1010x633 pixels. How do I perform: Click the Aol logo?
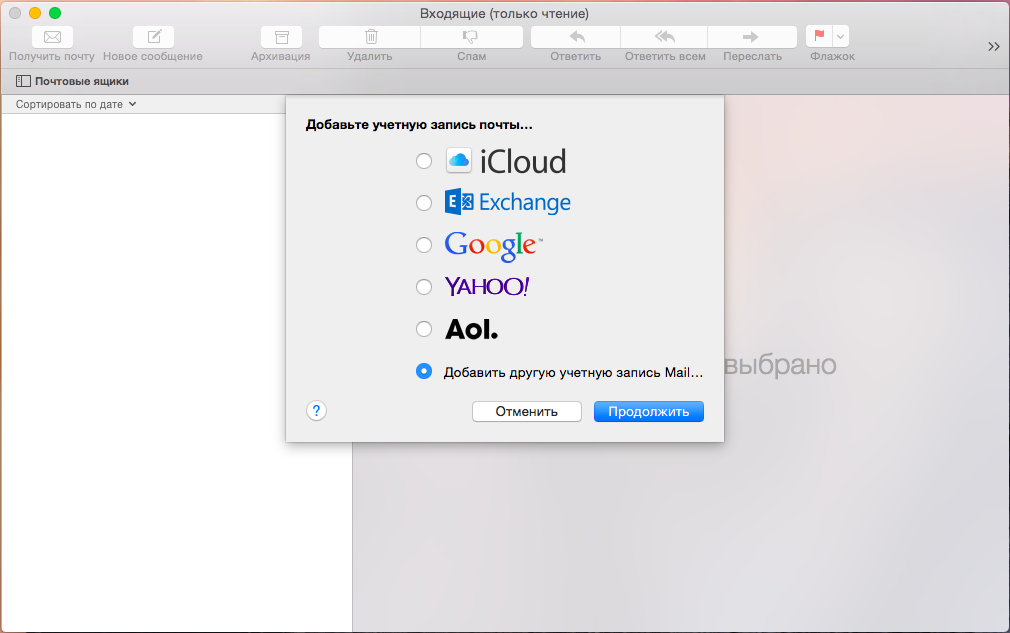[472, 330]
